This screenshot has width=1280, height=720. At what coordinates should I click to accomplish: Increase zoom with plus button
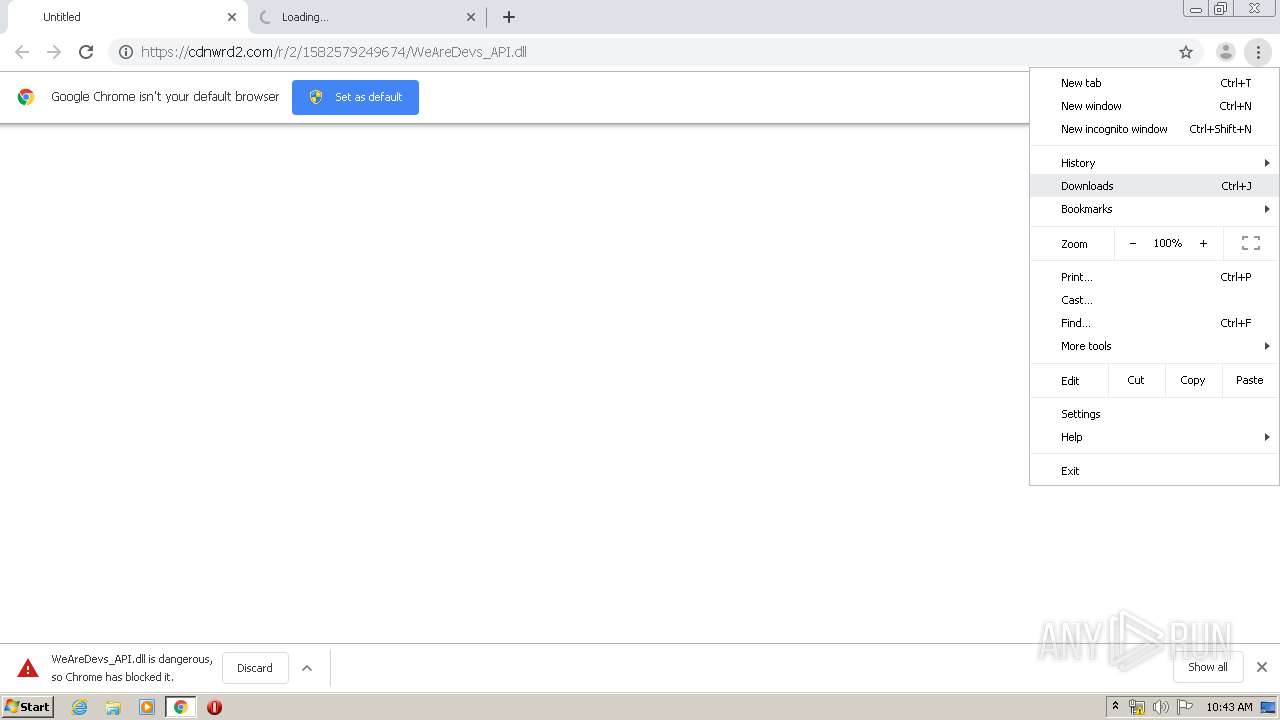coord(1203,243)
